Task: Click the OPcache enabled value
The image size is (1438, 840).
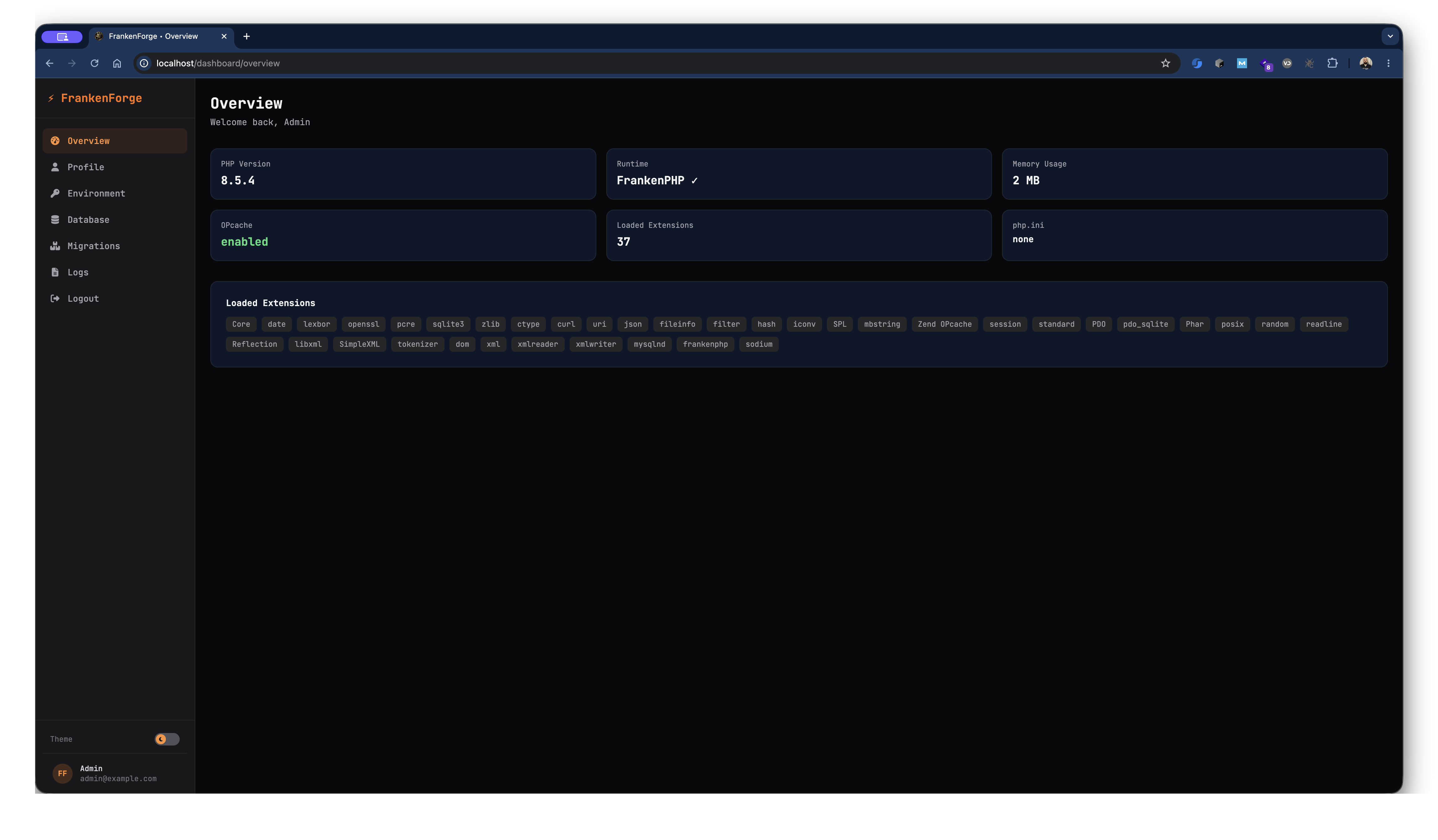Action: pyautogui.click(x=245, y=242)
